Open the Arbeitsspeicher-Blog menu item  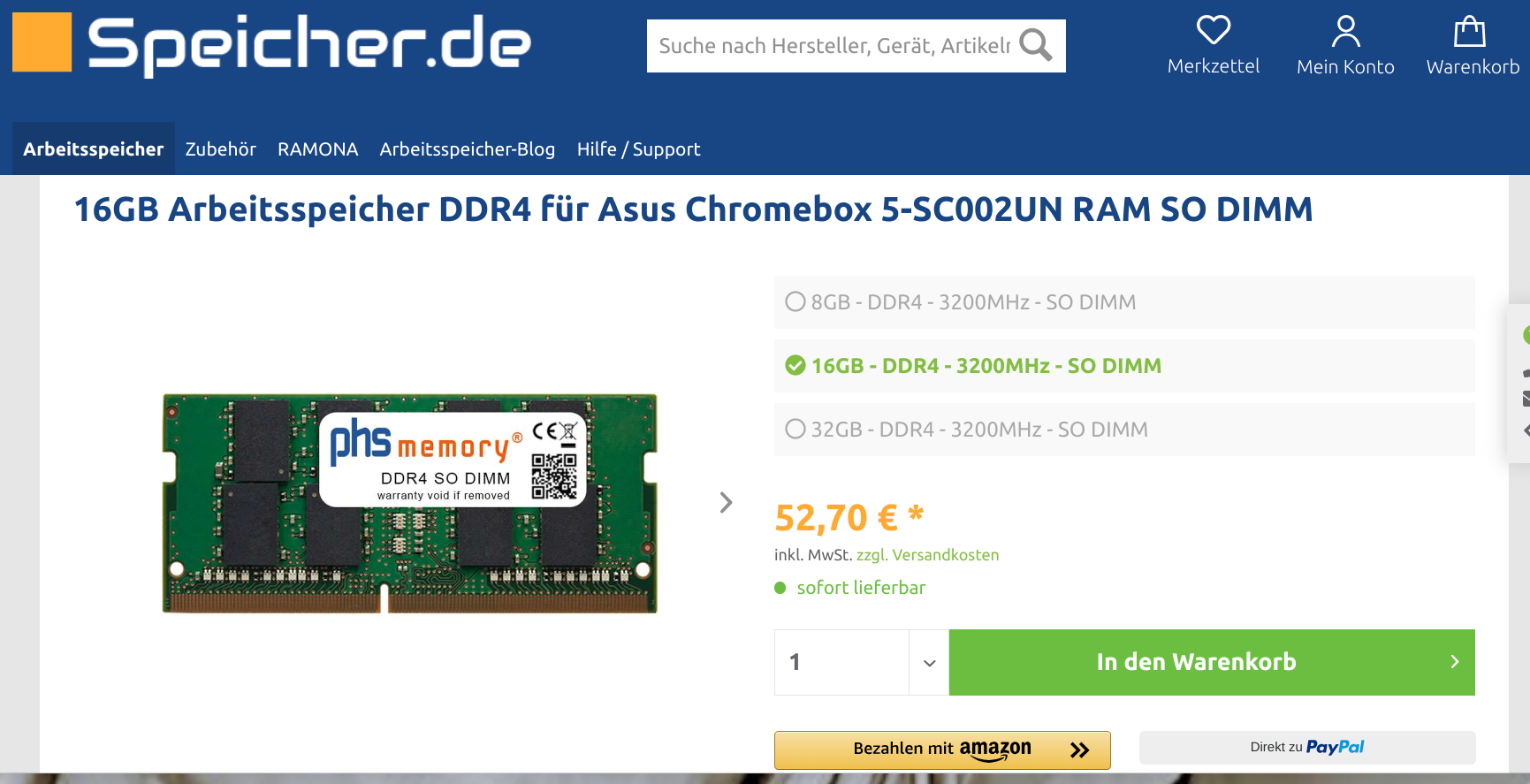[468, 149]
